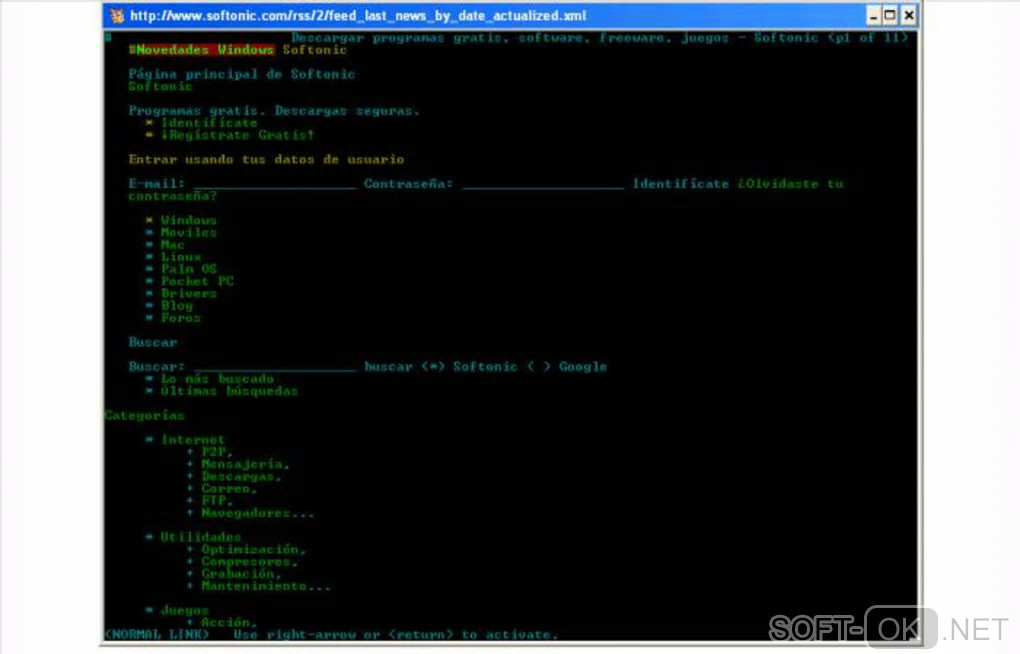Image resolution: width=1020 pixels, height=654 pixels.
Task: Open the Drivers link
Action: click(189, 293)
